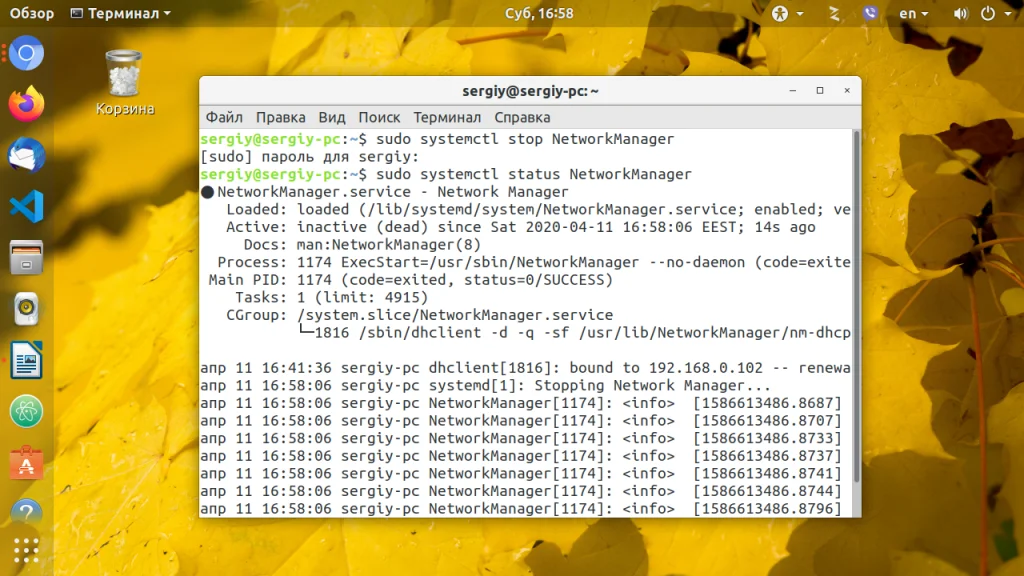Click the '1816 /sbin/dhclient' cgroup process line
Image resolution: width=1024 pixels, height=576 pixels.
pyautogui.click(x=575, y=333)
